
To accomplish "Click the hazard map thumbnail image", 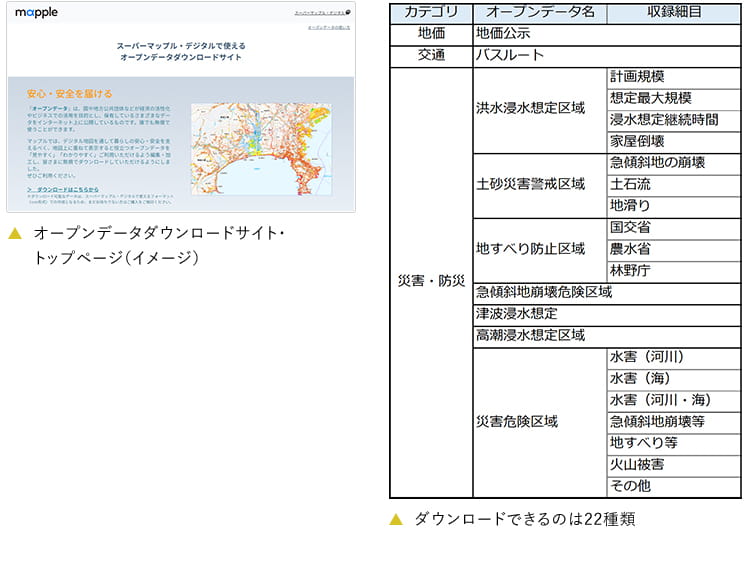I will coord(261,149).
